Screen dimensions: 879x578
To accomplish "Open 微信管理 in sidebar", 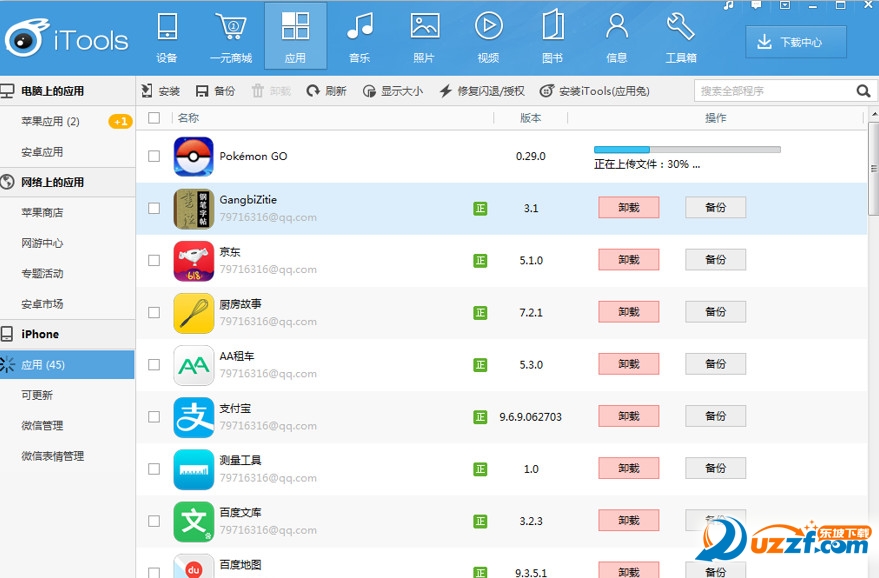I will [x=42, y=426].
